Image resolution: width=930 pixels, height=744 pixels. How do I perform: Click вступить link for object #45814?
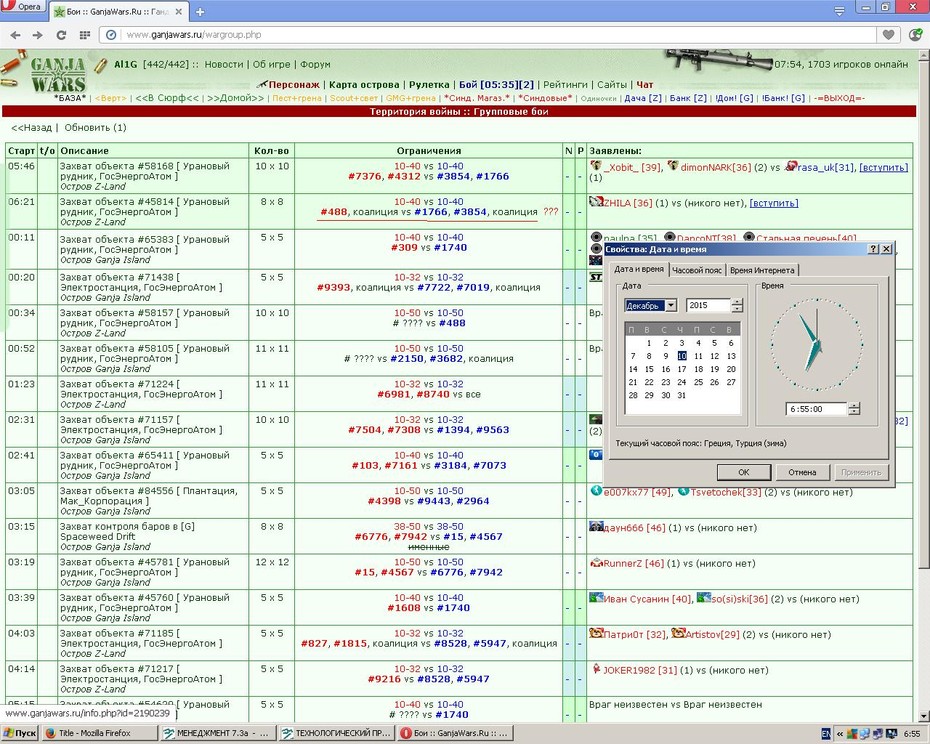(774, 203)
